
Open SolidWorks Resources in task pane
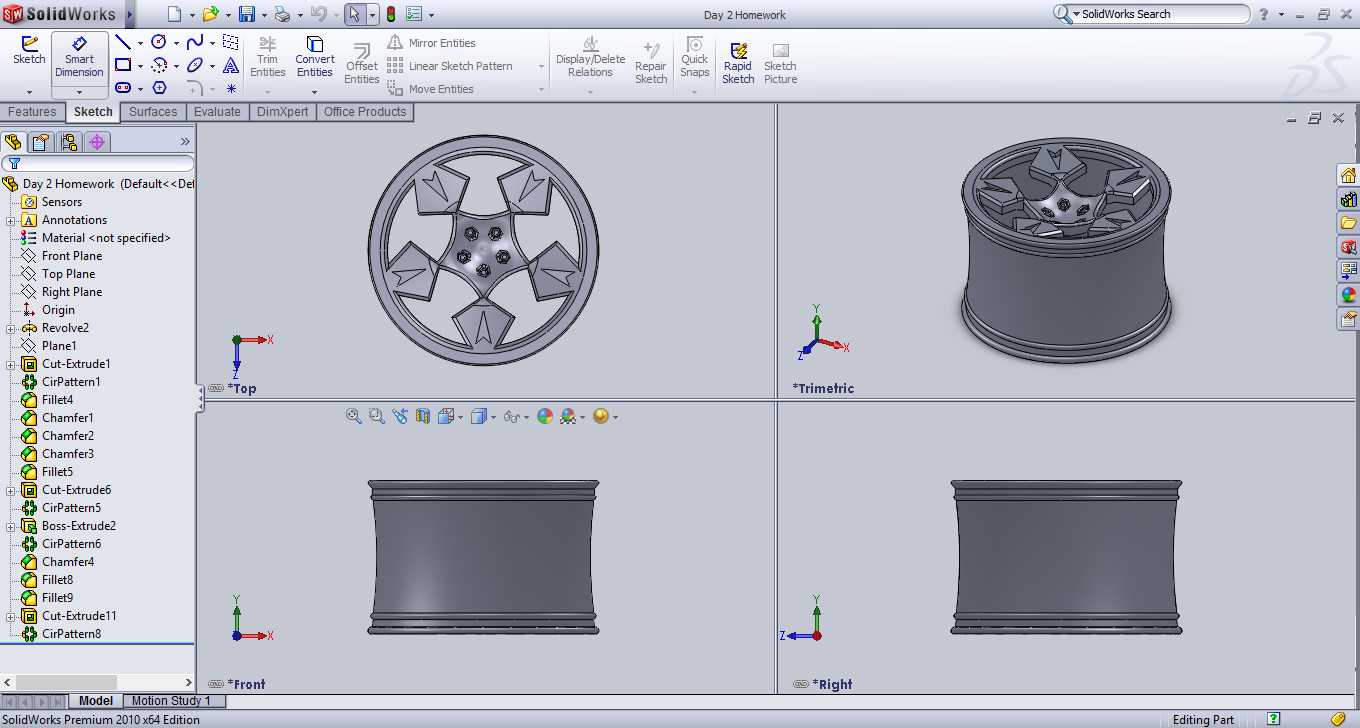pyautogui.click(x=1348, y=175)
